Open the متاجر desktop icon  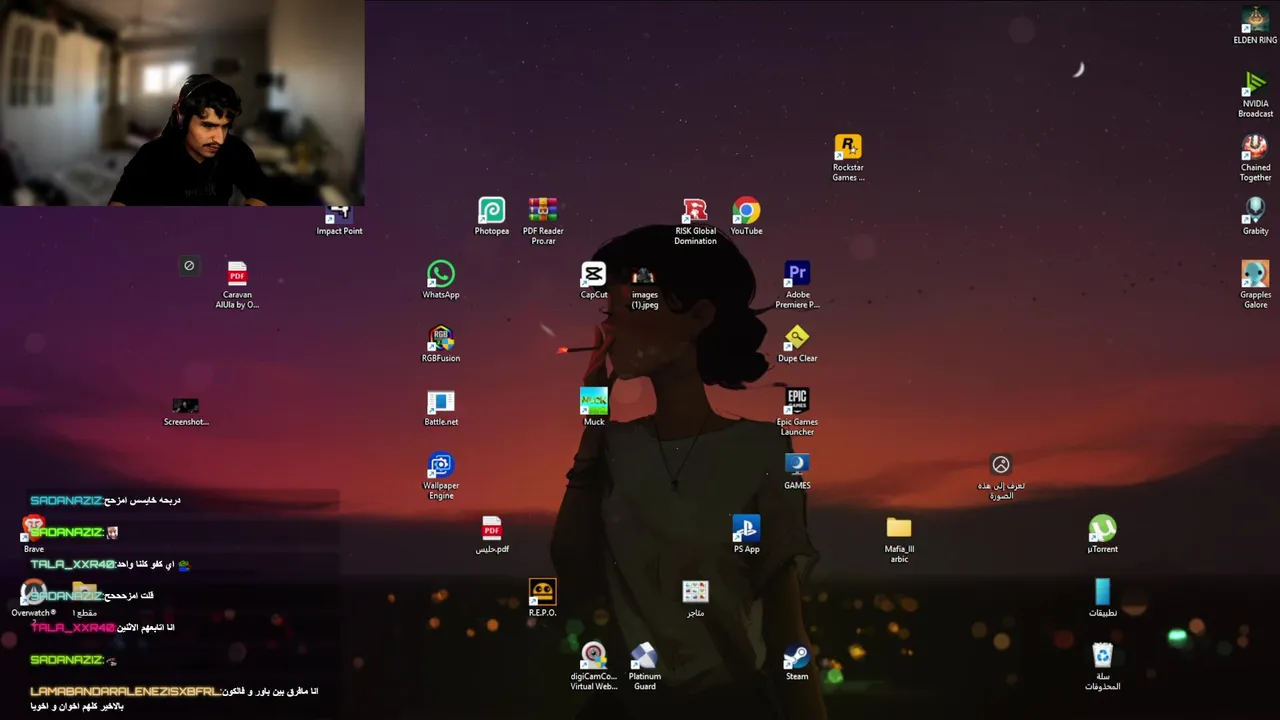point(695,598)
